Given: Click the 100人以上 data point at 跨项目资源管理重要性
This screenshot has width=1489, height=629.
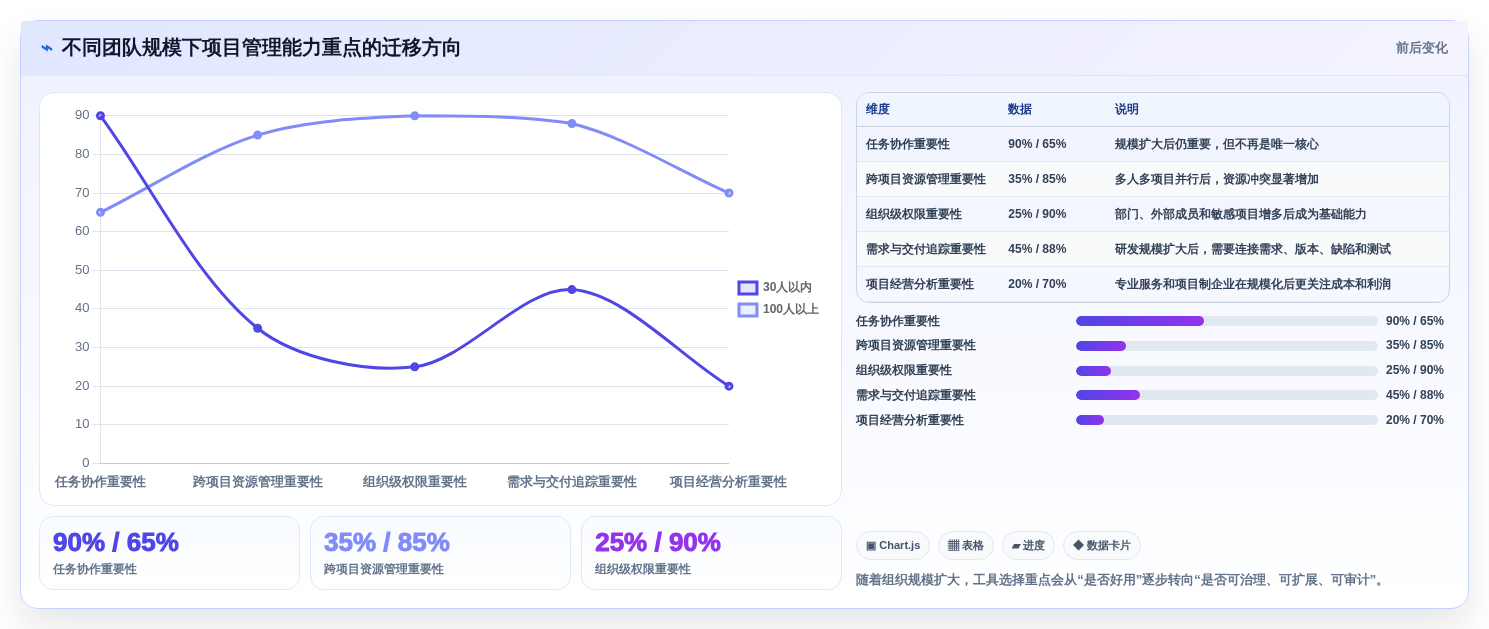Looking at the screenshot, I should pyautogui.click(x=257, y=135).
